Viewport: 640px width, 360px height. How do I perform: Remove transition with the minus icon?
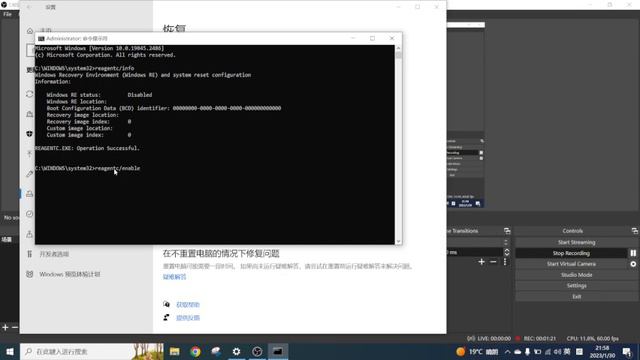click(x=493, y=262)
